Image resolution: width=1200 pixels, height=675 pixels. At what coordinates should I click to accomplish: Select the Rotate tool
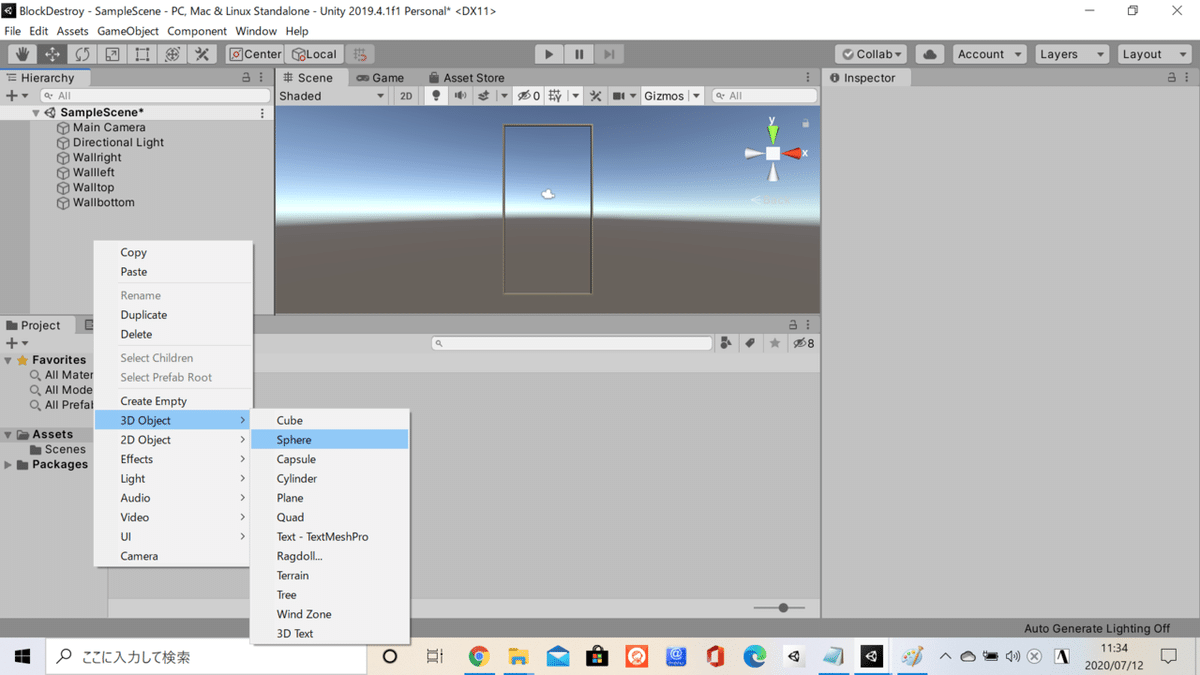pos(82,54)
